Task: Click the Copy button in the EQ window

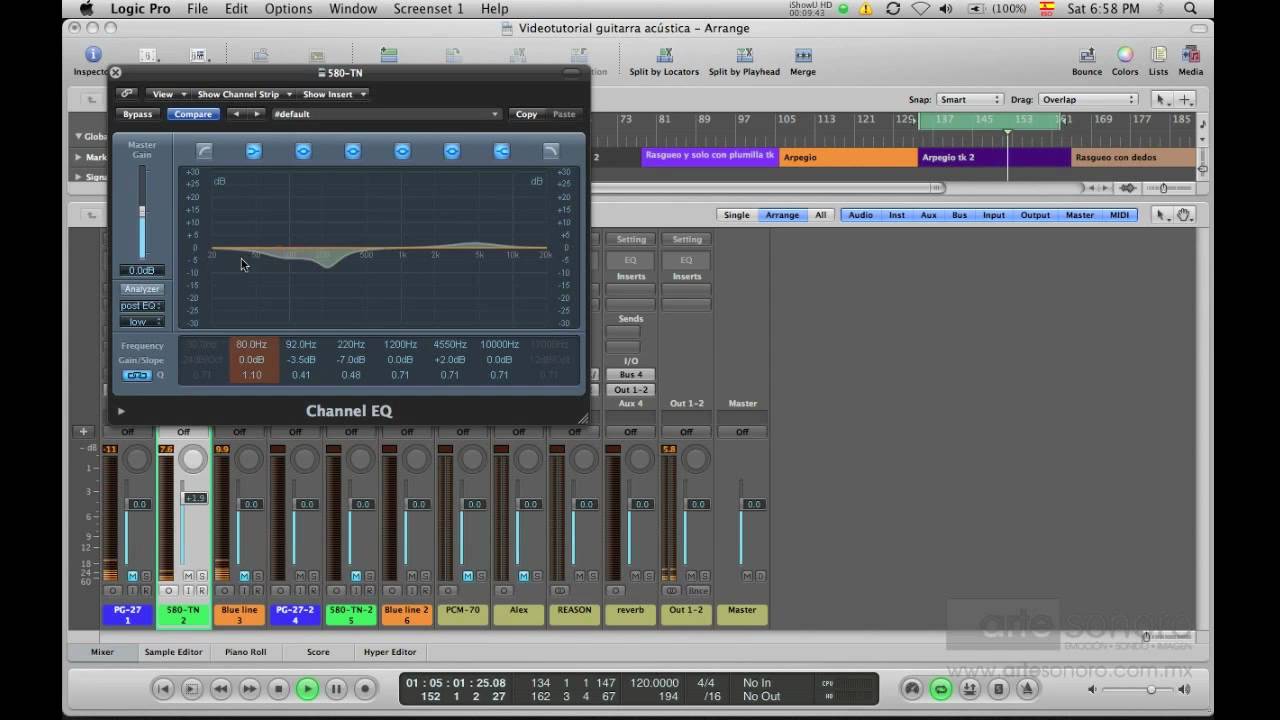Action: click(527, 114)
